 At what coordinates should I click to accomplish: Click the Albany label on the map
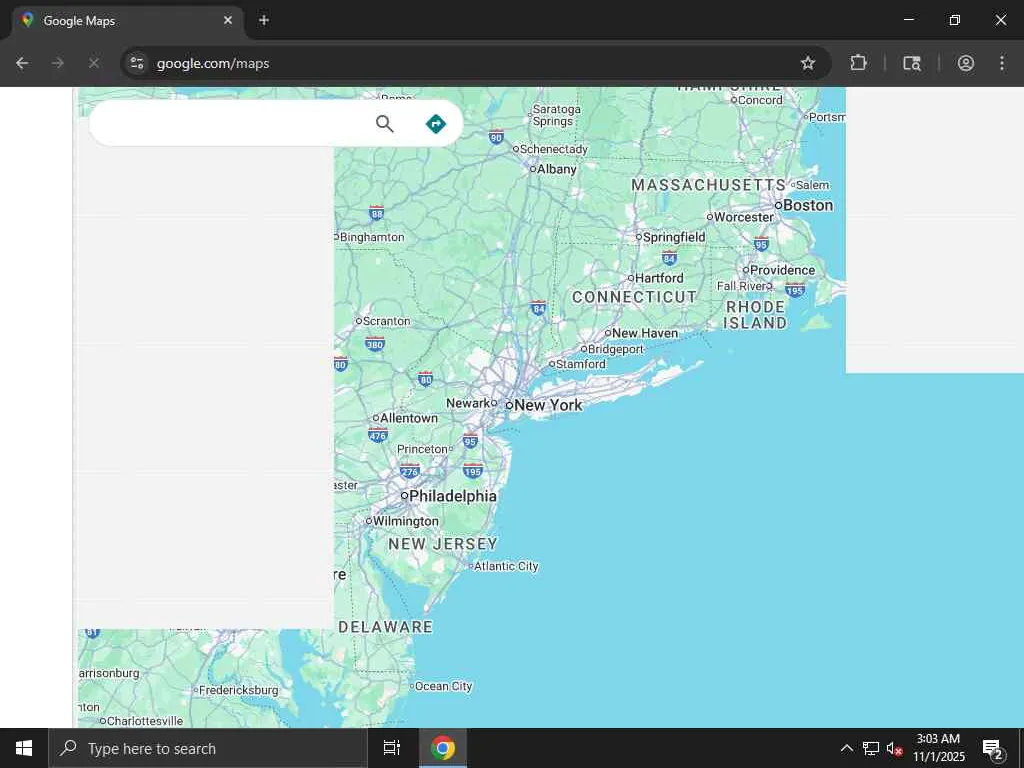click(556, 169)
